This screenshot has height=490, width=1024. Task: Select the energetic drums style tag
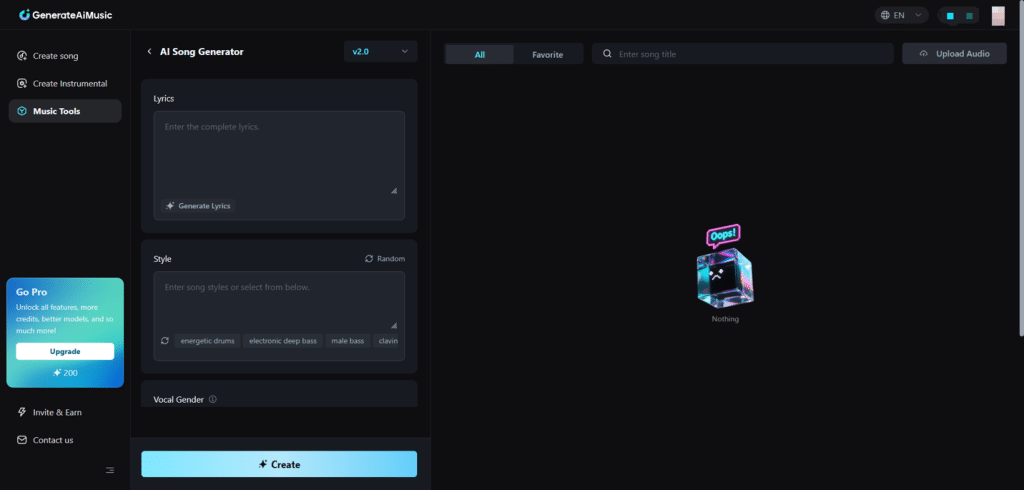208,341
